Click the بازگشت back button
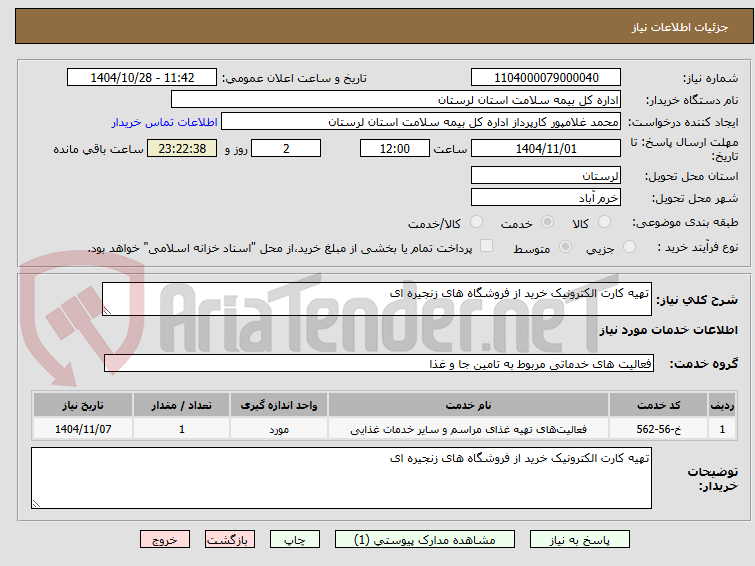755x566 pixels. point(230,540)
